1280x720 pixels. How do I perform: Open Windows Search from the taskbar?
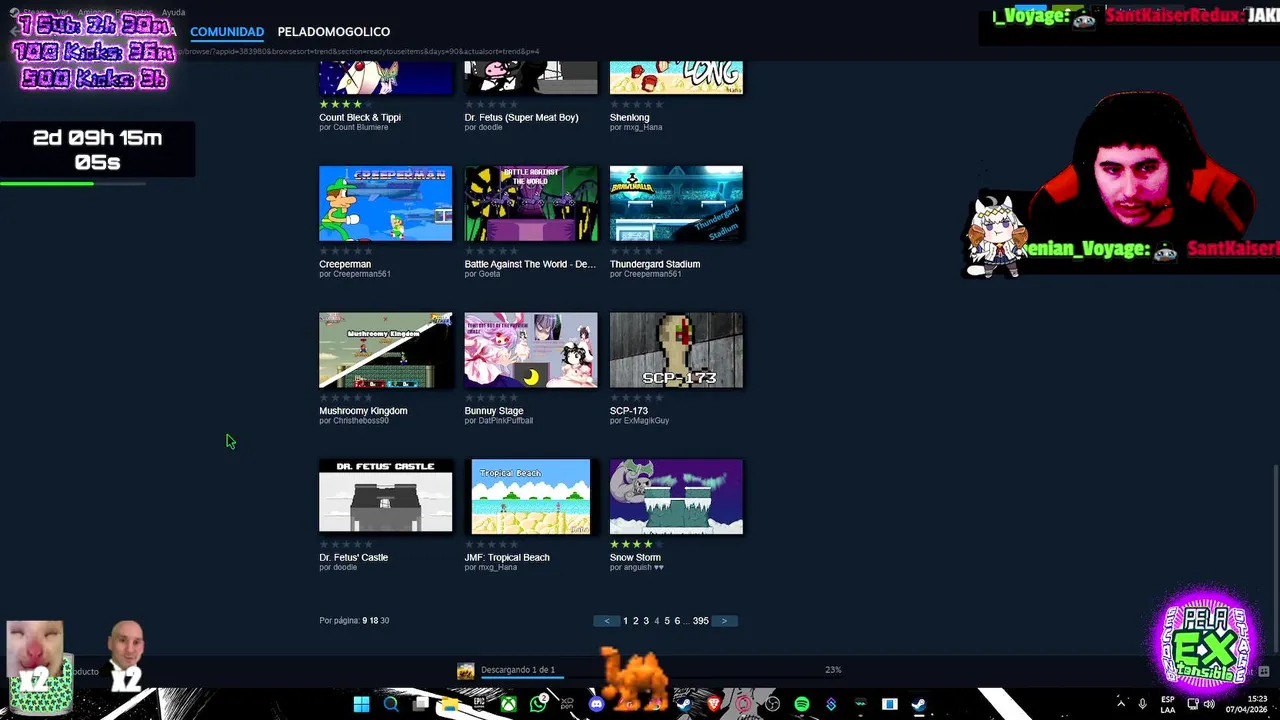pos(391,704)
